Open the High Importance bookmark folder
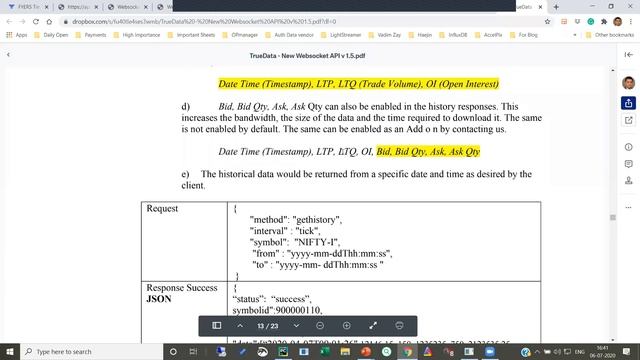 [x=137, y=35]
